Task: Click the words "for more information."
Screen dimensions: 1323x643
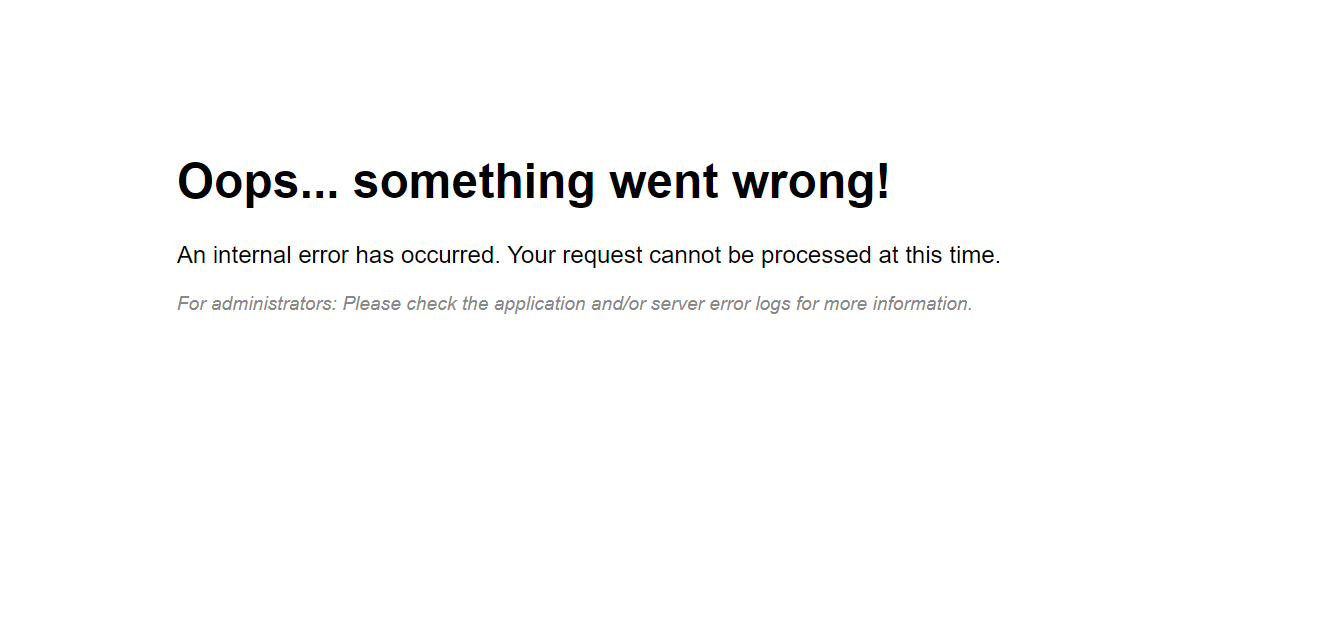Action: tap(884, 304)
